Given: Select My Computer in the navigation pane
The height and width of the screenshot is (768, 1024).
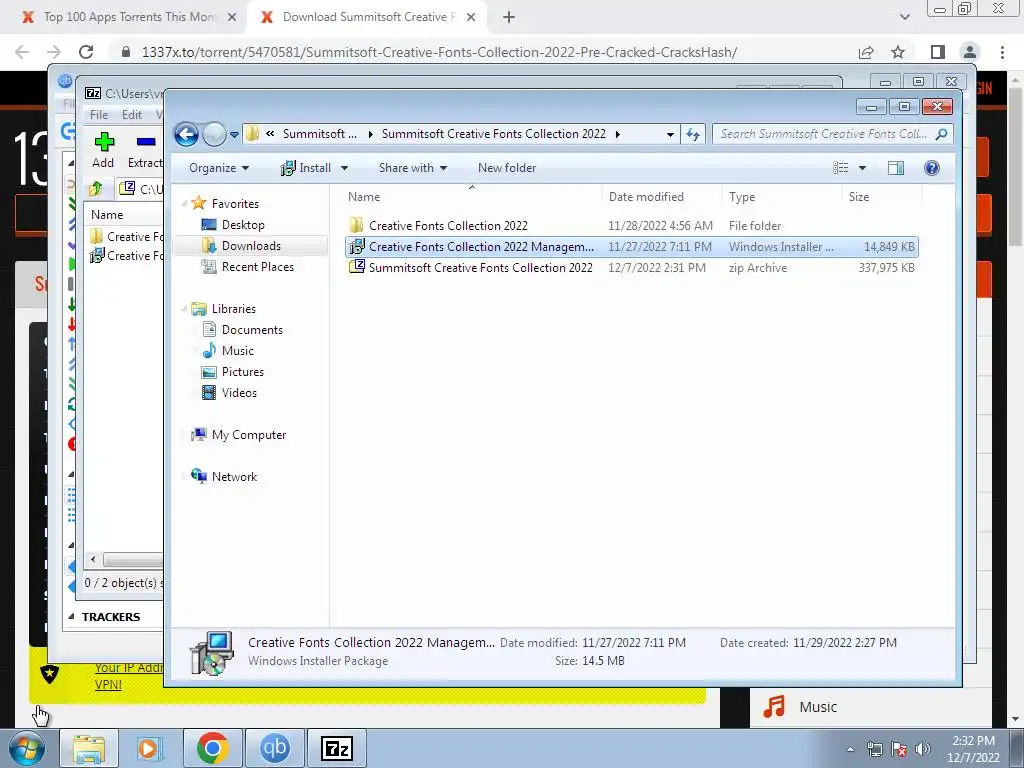Looking at the screenshot, I should pos(248,435).
